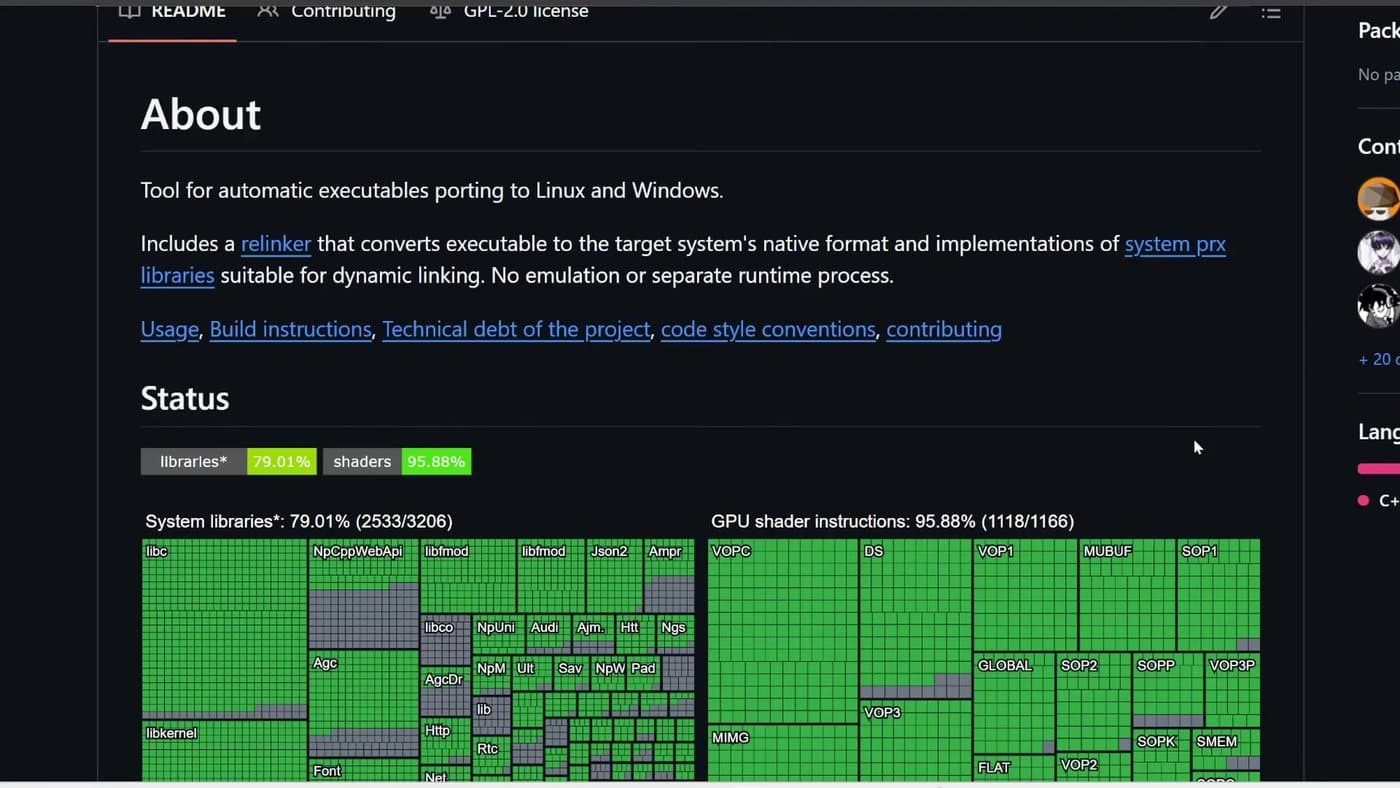Click the Ampr treemap label

(665, 551)
